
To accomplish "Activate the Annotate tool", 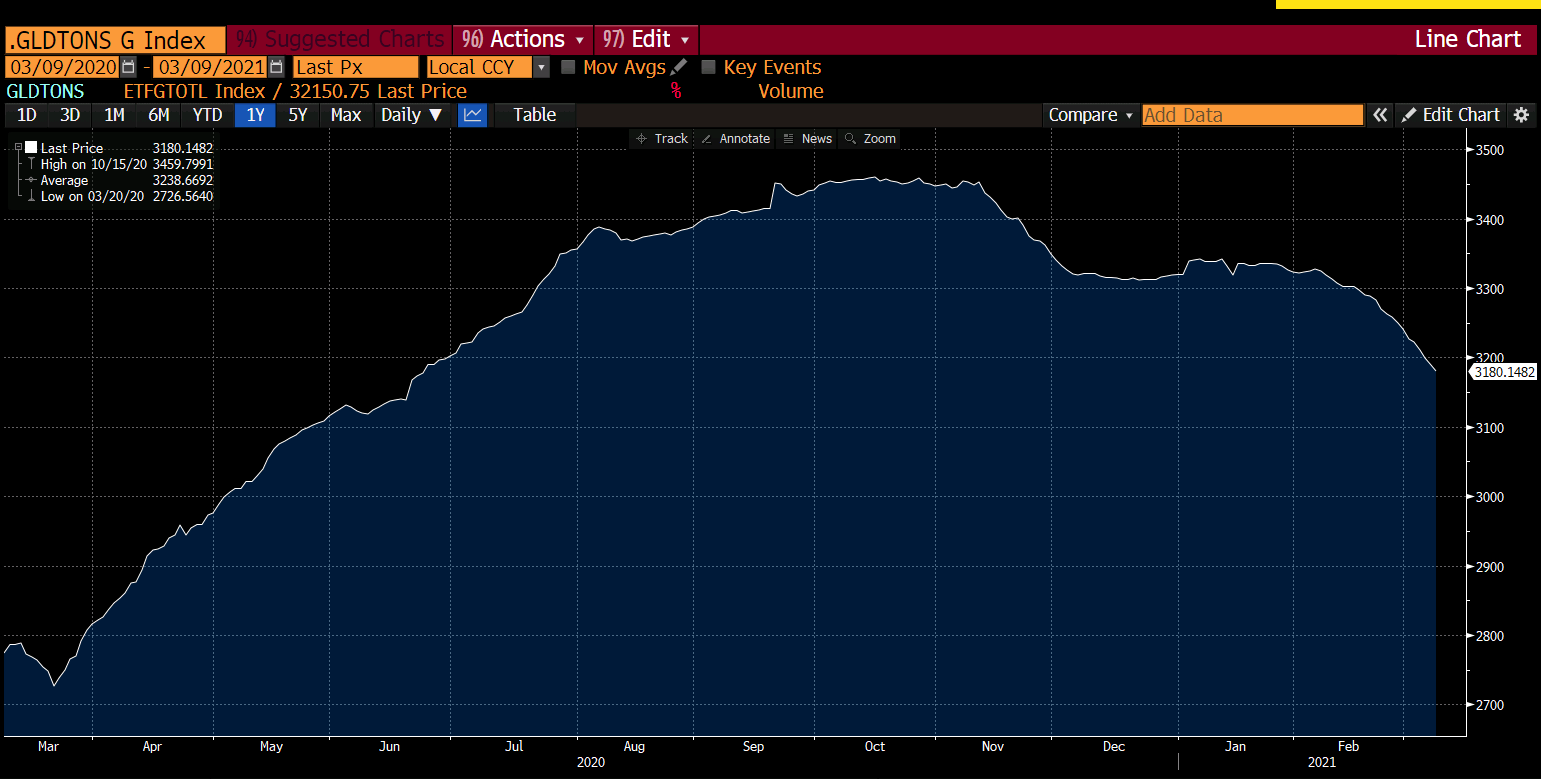I will click(736, 139).
